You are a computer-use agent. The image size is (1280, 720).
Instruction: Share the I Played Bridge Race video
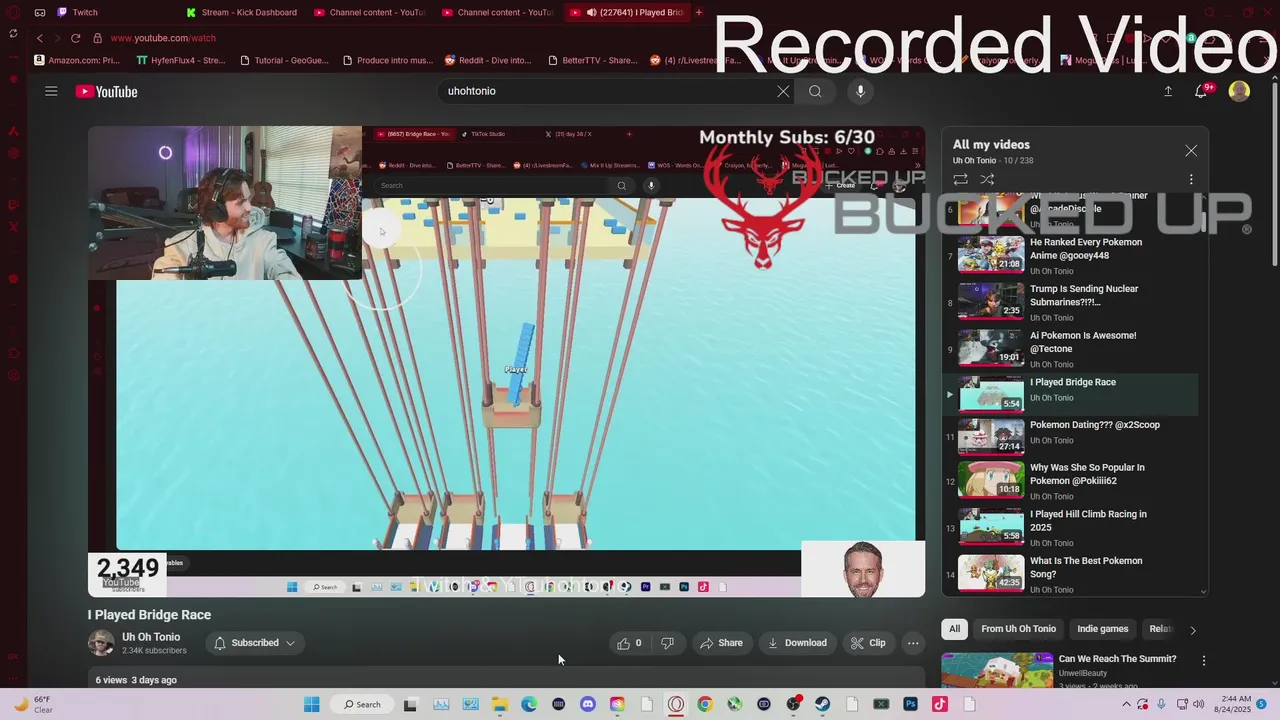click(x=721, y=643)
